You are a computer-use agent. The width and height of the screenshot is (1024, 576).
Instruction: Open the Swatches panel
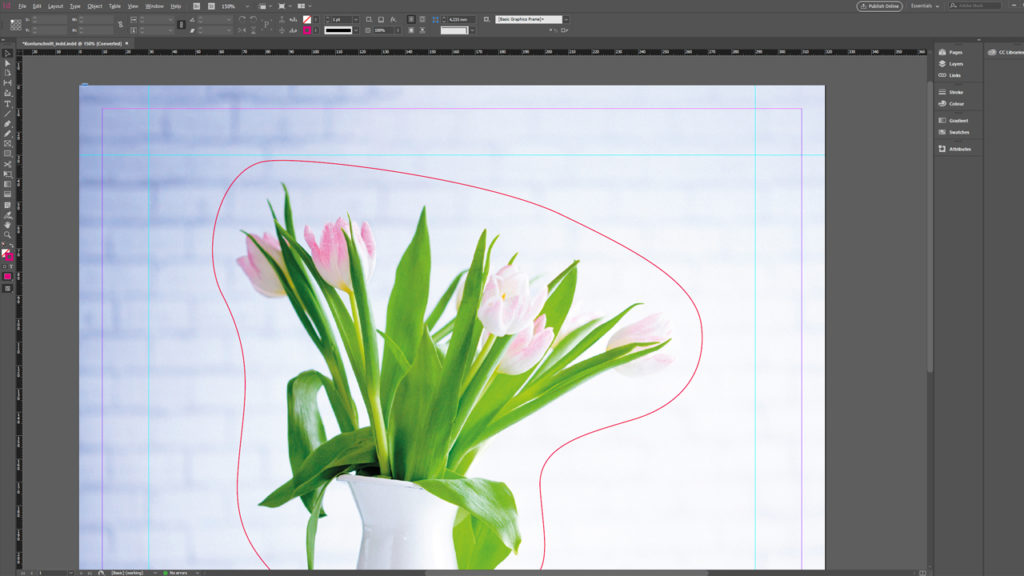957,132
